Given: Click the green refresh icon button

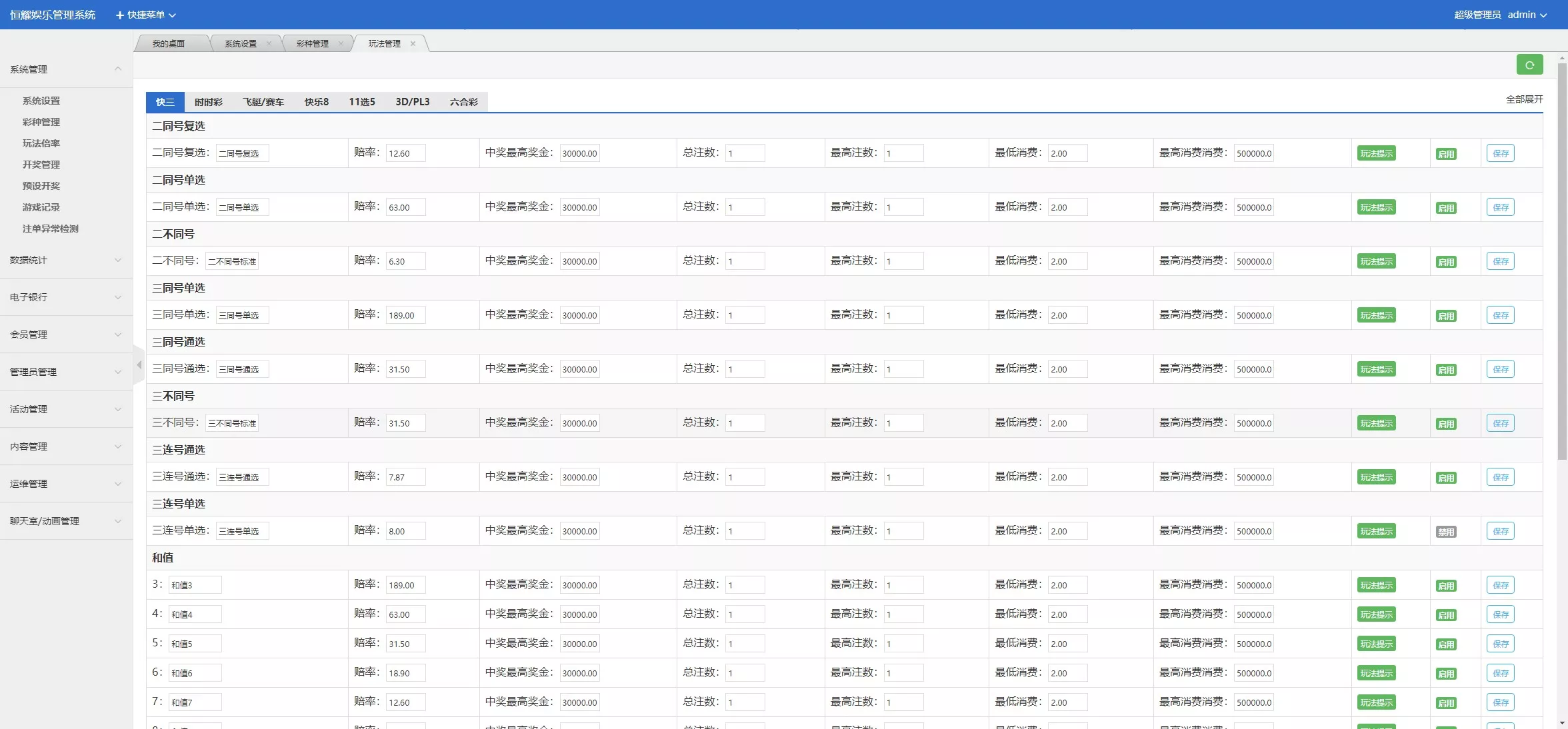Looking at the screenshot, I should point(1529,65).
